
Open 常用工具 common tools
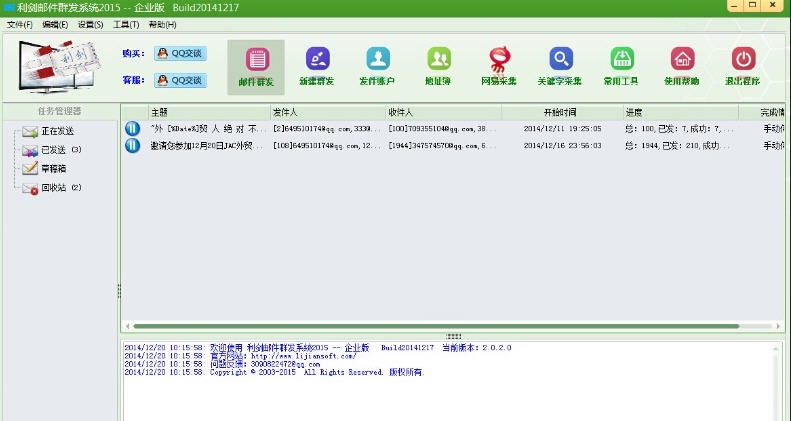622,67
